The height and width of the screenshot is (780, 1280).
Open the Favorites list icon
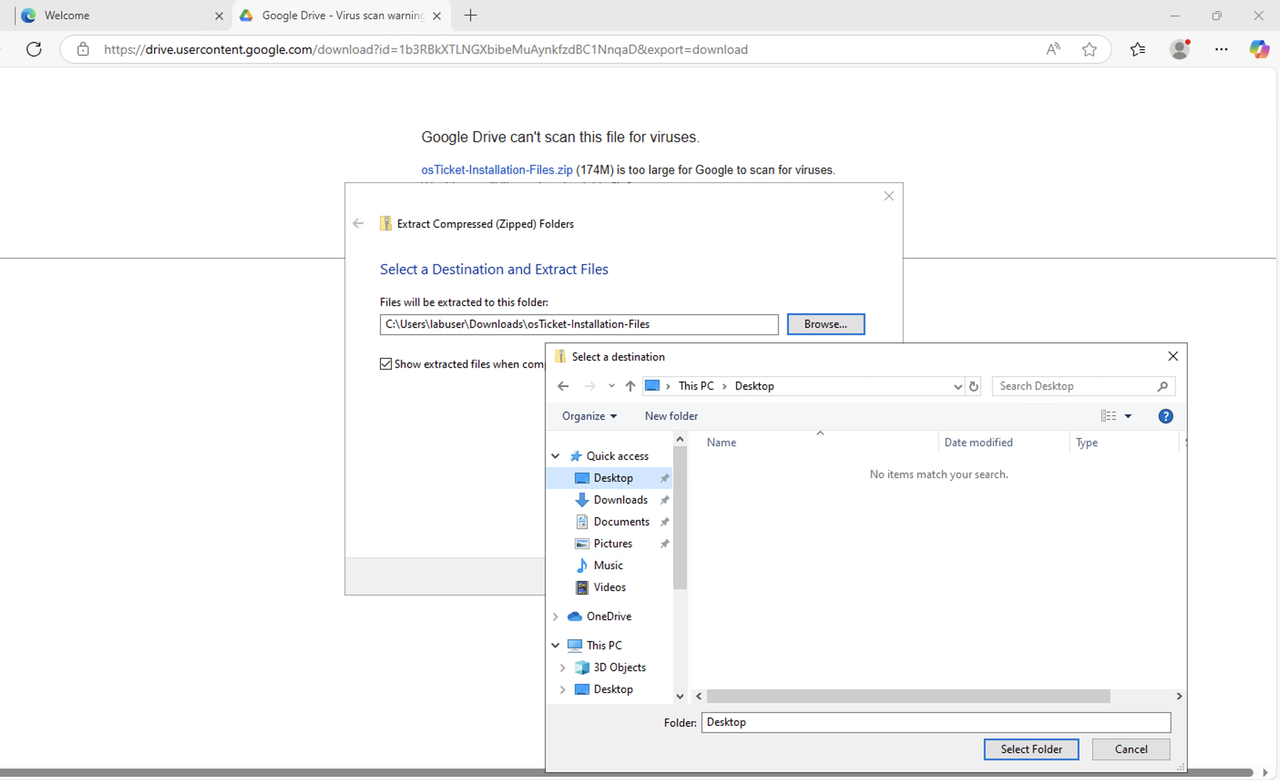pos(1138,49)
